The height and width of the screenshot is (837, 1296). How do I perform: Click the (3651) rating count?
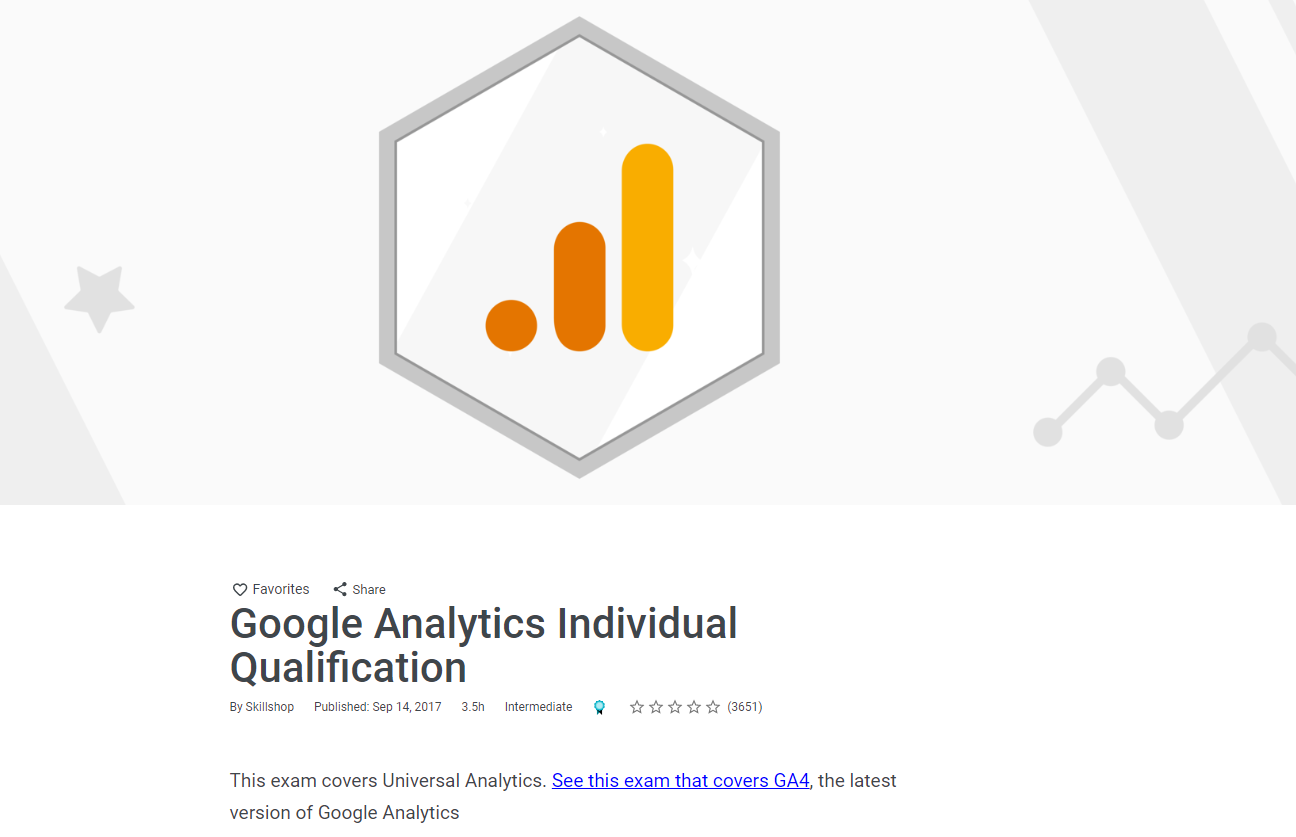click(x=745, y=707)
